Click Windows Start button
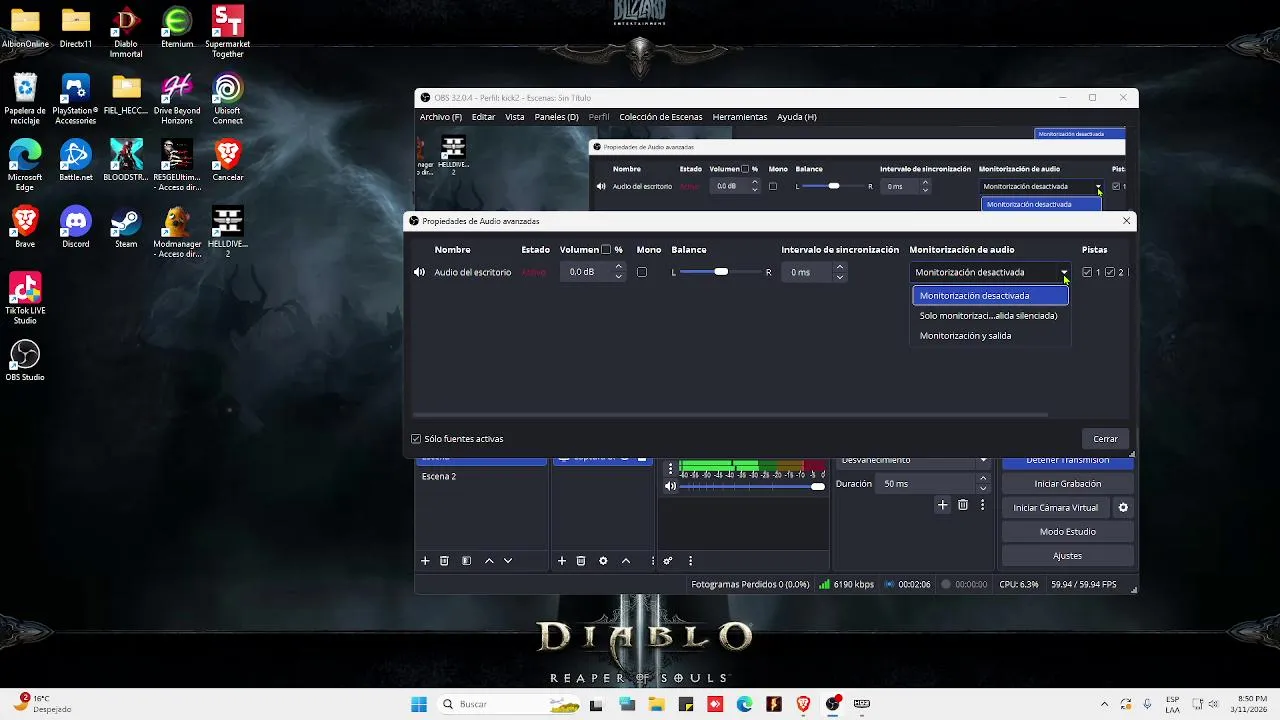The height and width of the screenshot is (720, 1280). 419,704
